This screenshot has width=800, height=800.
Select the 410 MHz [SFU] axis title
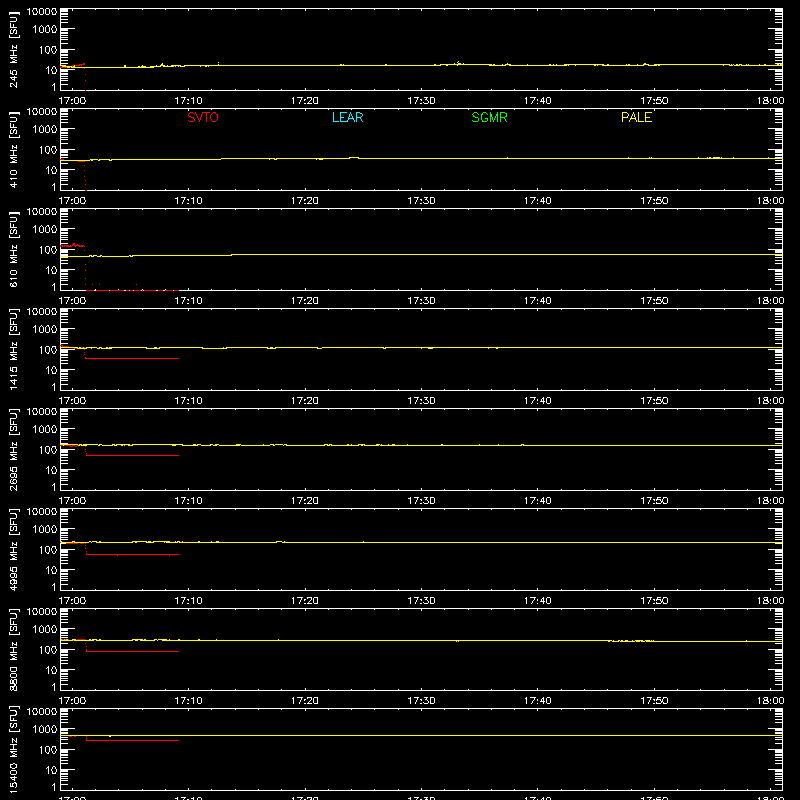14,149
